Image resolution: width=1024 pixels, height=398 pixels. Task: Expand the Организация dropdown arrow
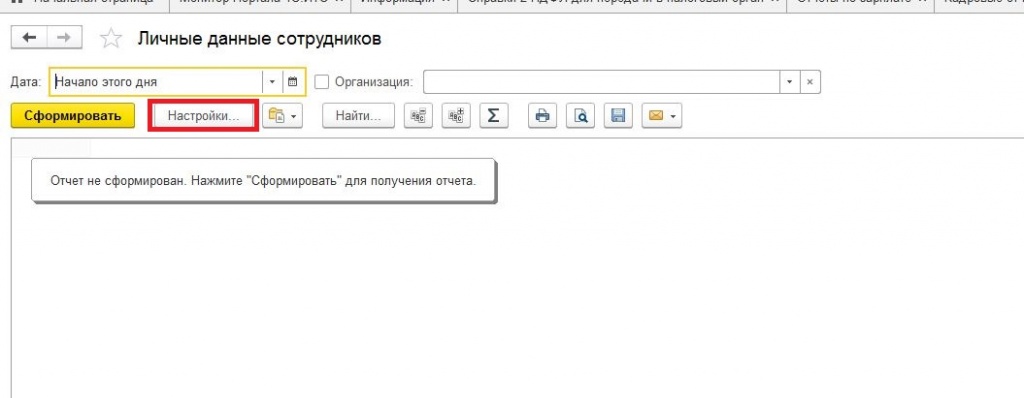790,82
